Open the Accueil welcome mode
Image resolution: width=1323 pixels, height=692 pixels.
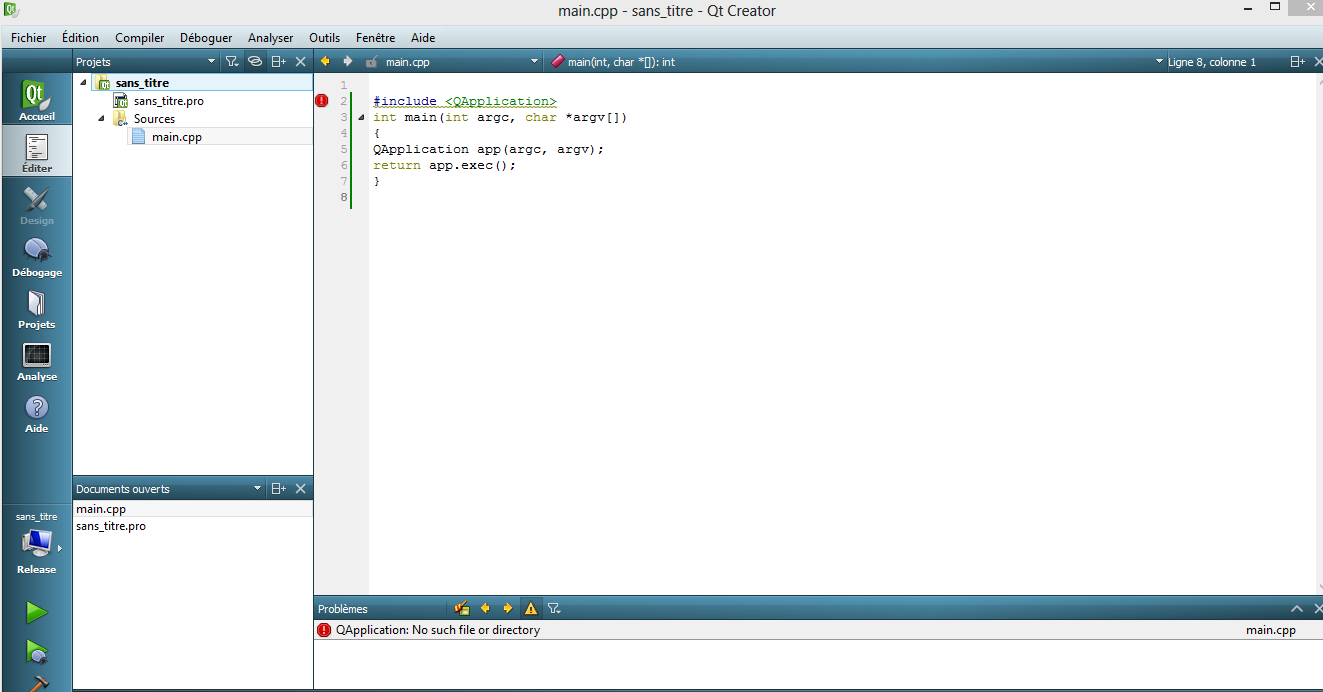36,100
